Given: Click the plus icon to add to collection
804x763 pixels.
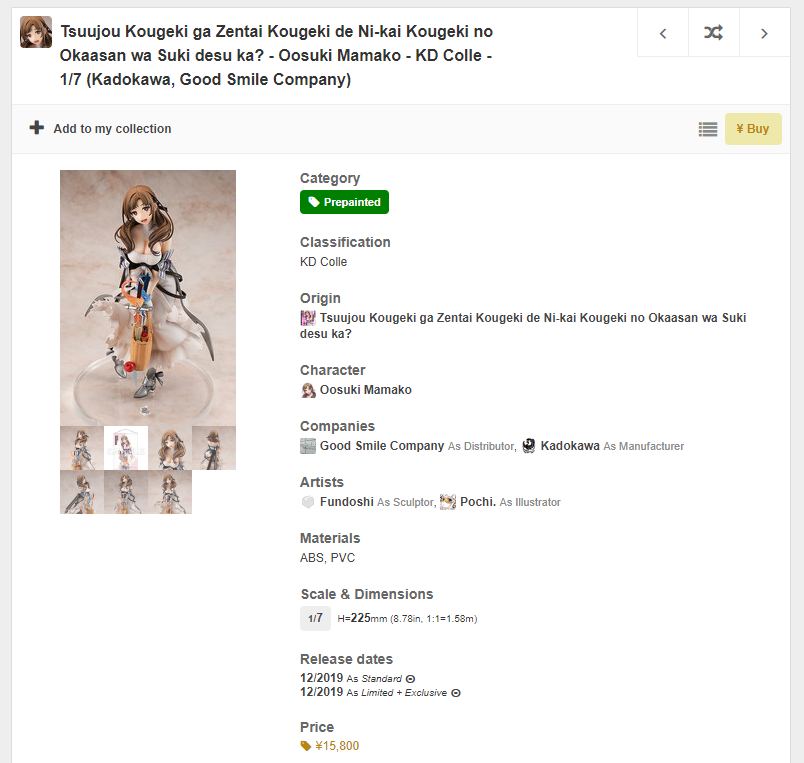Looking at the screenshot, I should [x=37, y=128].
